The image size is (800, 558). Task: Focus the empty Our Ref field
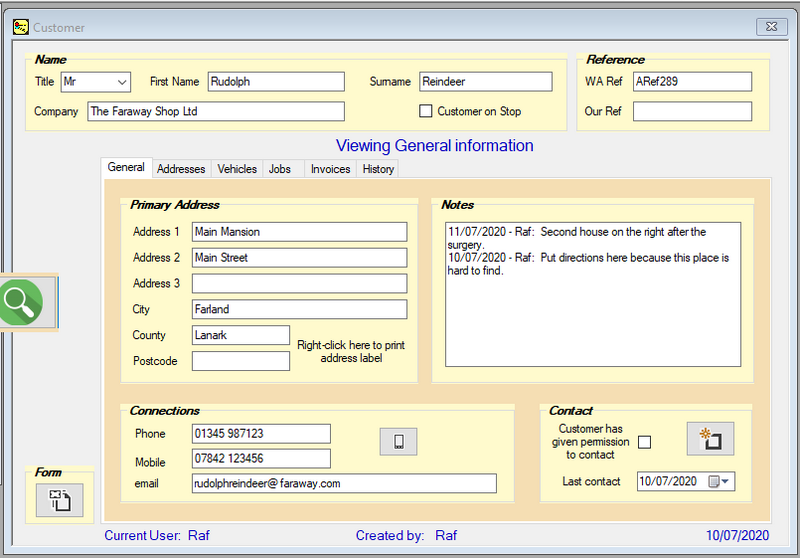coord(692,111)
